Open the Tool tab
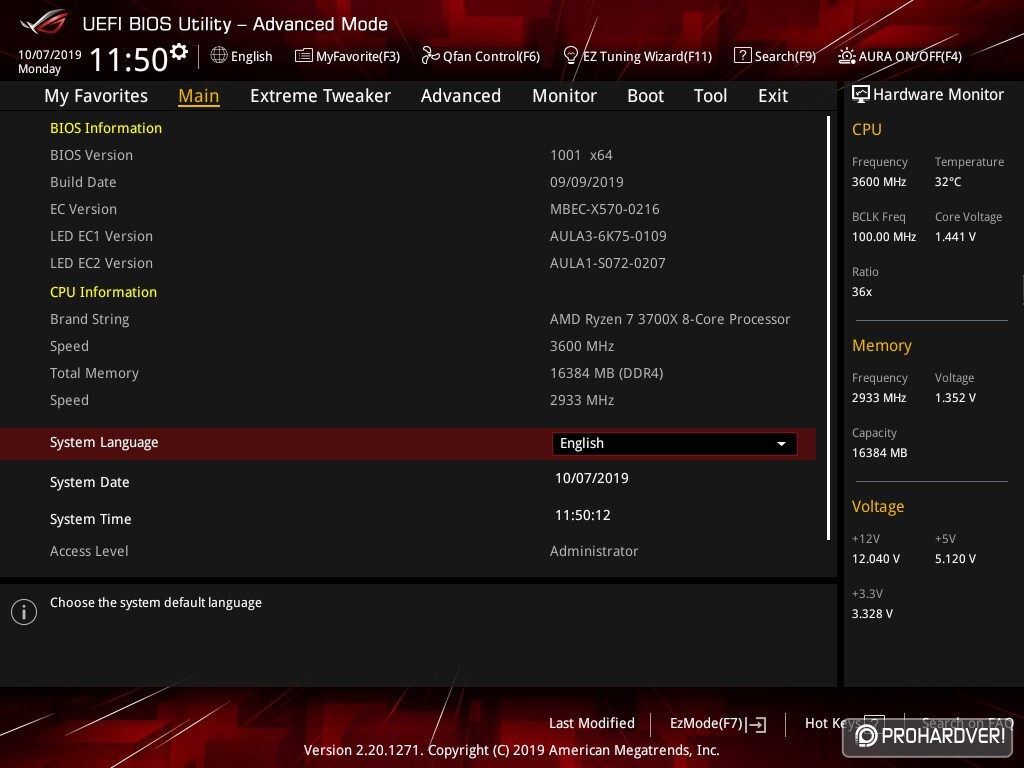The image size is (1024, 768). [x=710, y=96]
